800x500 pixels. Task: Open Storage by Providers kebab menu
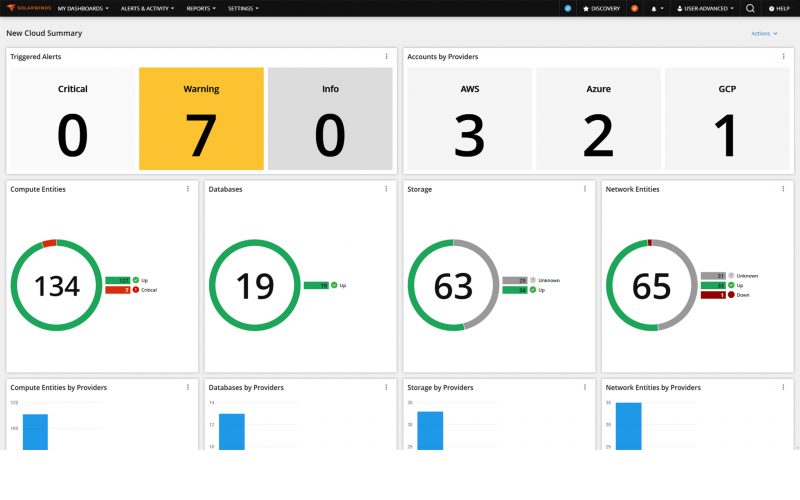585,387
